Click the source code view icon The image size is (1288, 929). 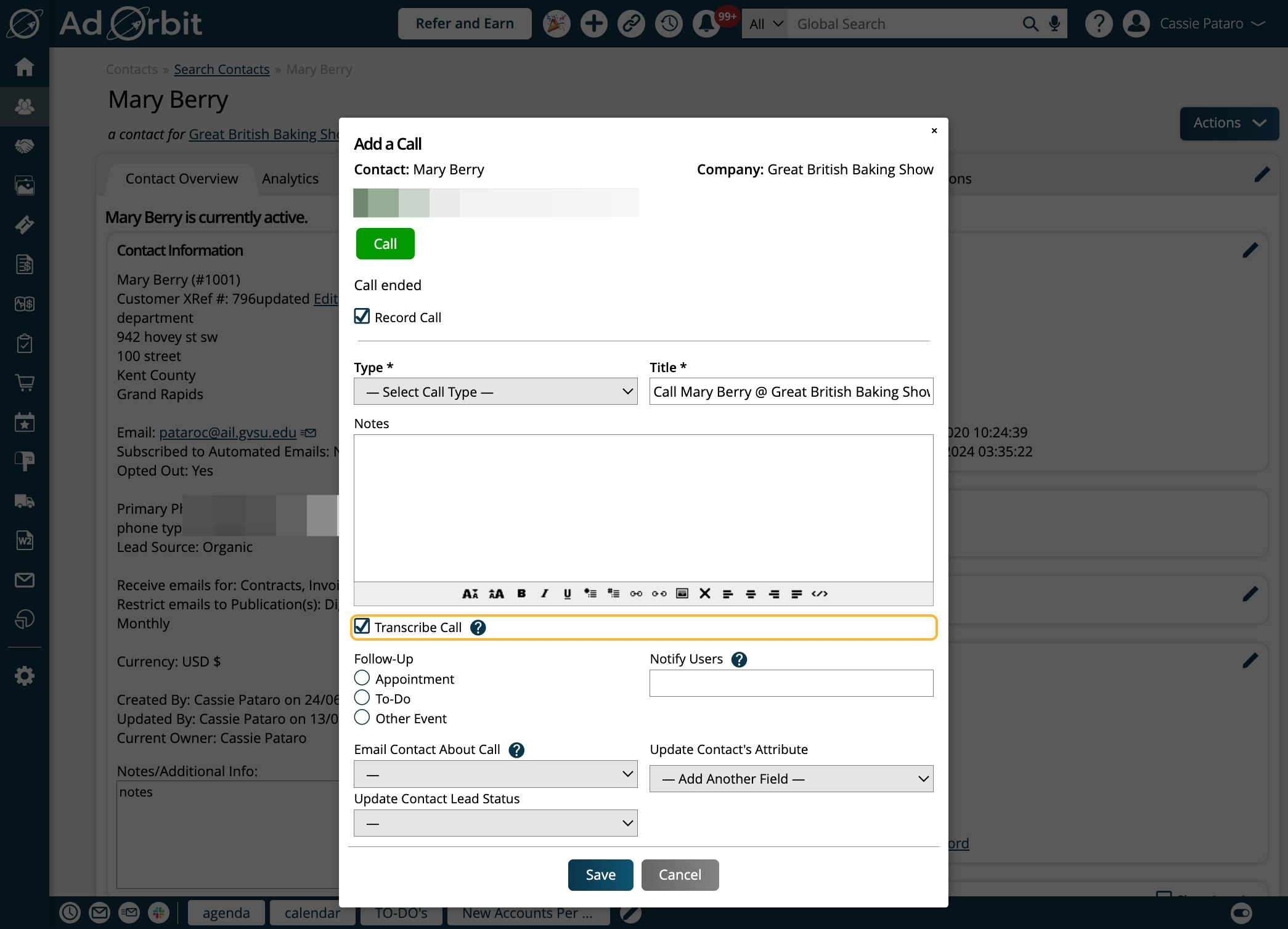[x=820, y=593]
